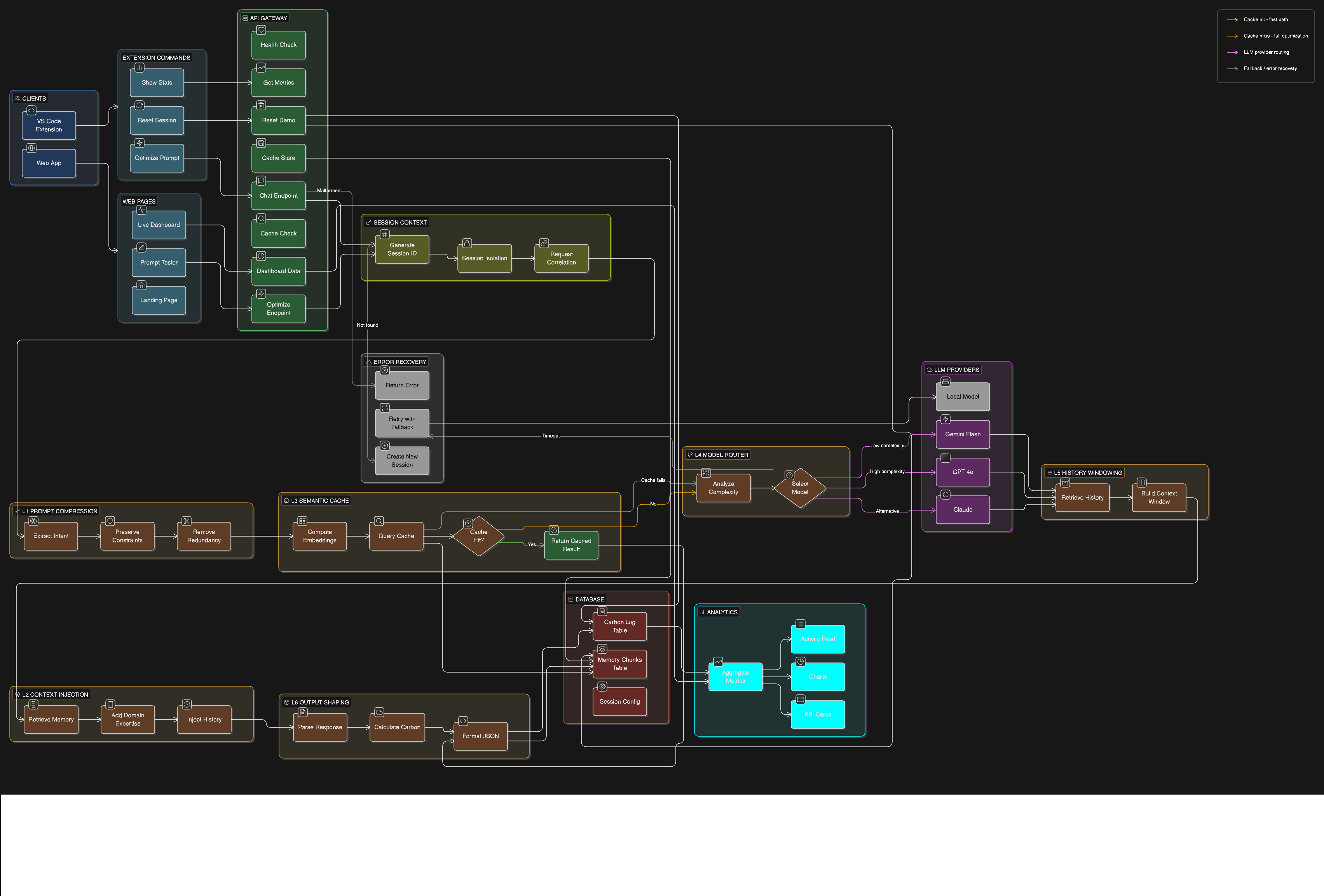Click the shield icon on Preserve Constraints

(110, 521)
